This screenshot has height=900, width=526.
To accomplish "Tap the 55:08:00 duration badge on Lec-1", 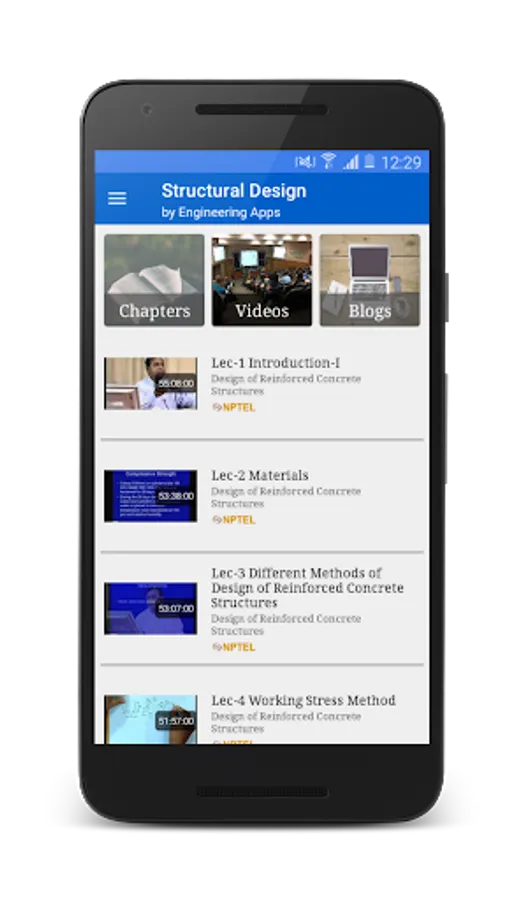I will pyautogui.click(x=176, y=383).
